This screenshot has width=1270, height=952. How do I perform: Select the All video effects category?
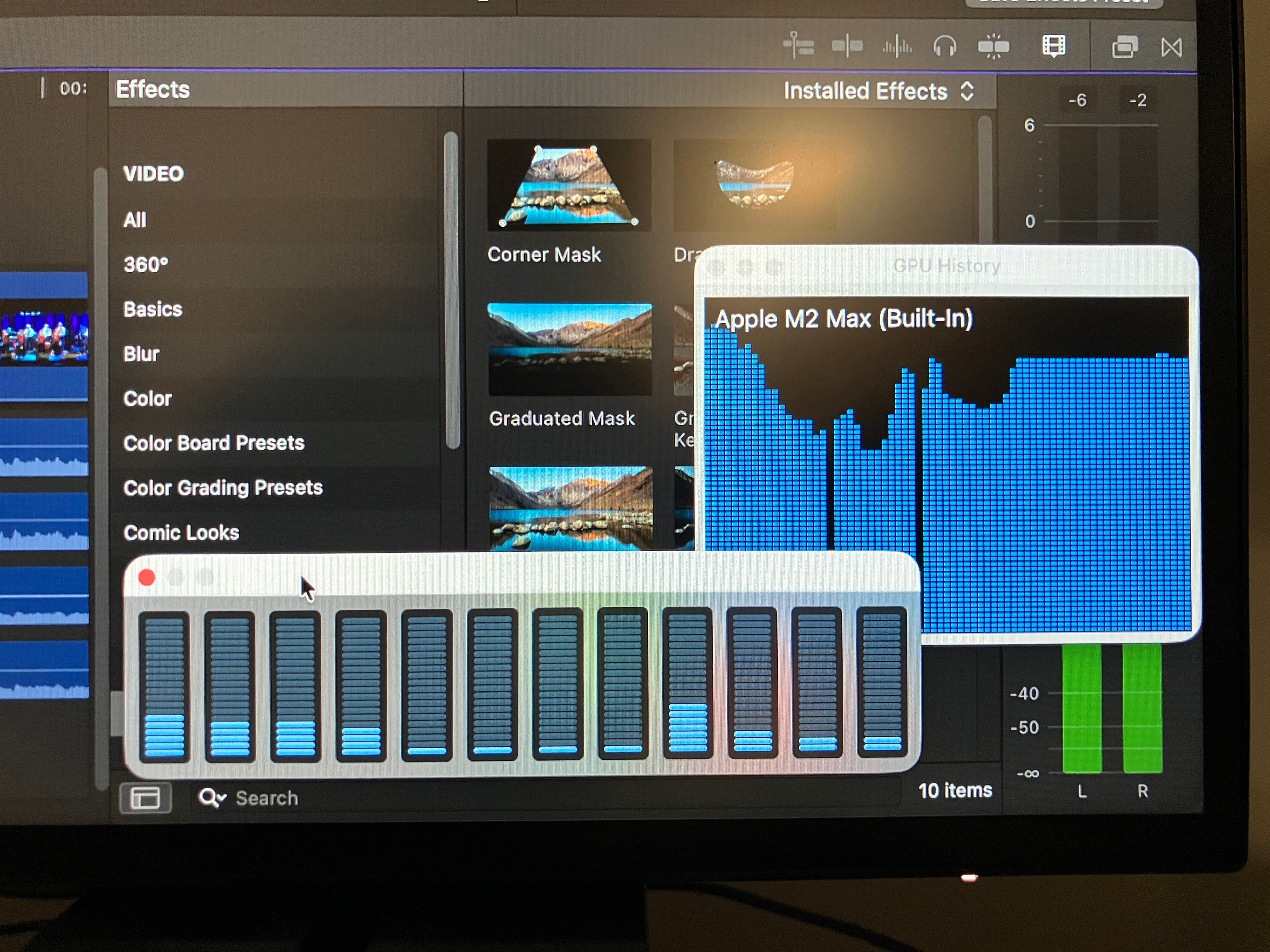tap(135, 220)
